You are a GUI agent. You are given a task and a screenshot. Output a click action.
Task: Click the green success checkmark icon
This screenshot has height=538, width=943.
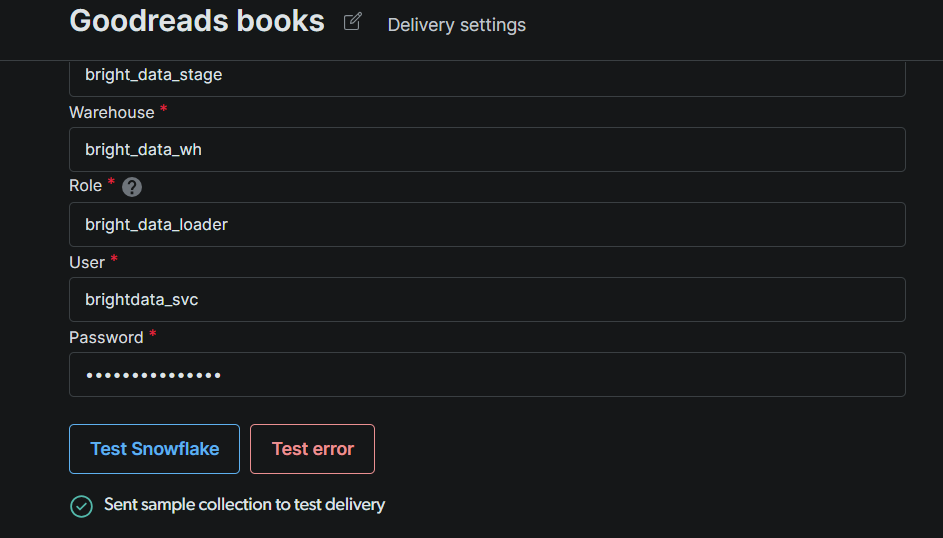pyautogui.click(x=81, y=506)
